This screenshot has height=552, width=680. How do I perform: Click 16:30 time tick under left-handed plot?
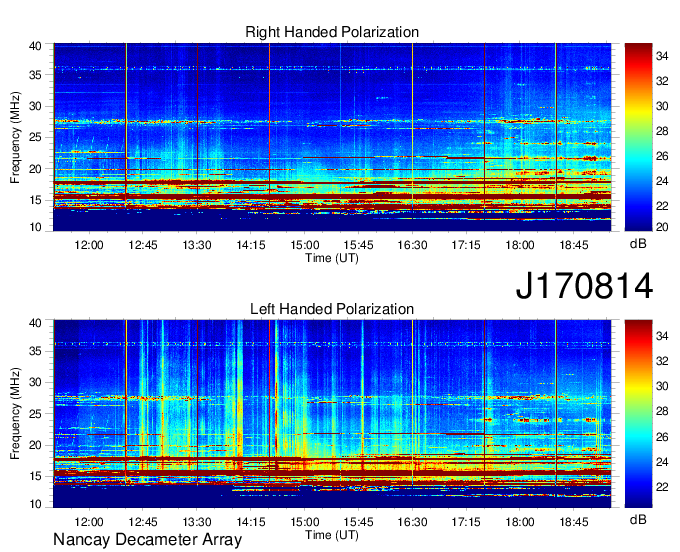pyautogui.click(x=412, y=522)
